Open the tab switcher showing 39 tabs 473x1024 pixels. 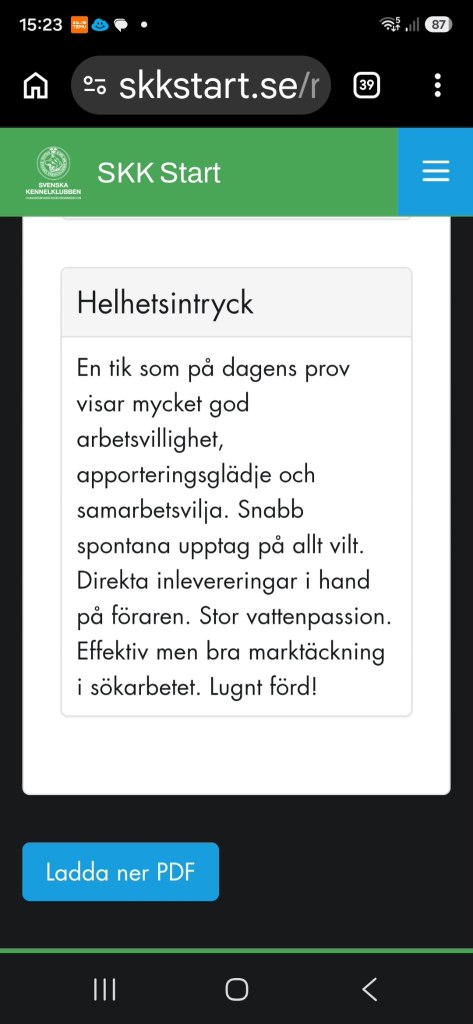[x=367, y=86]
